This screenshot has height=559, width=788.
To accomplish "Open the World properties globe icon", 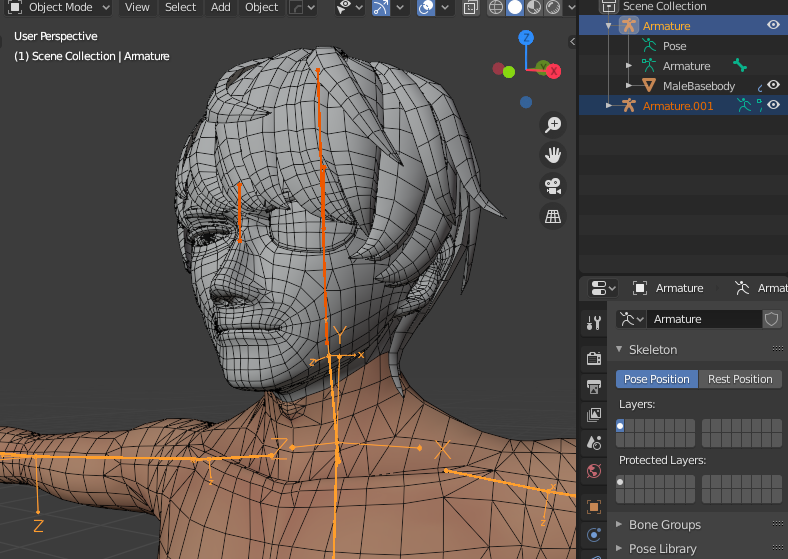I will 594,470.
